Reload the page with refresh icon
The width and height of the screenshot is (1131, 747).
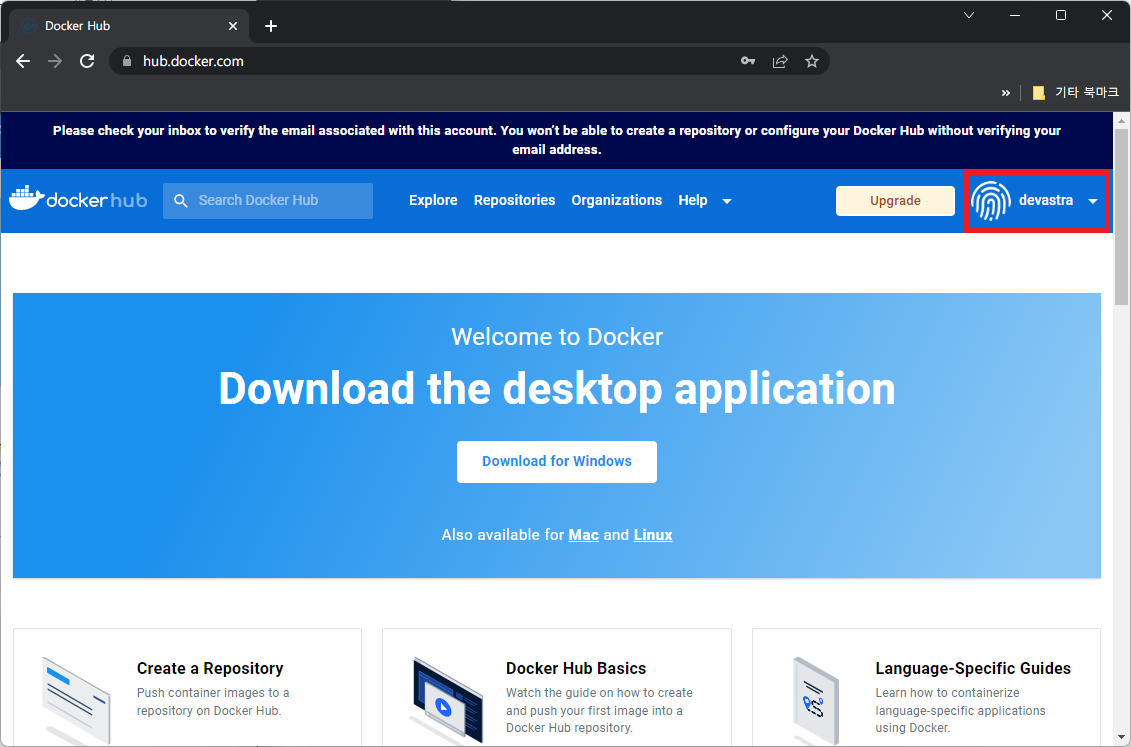pos(87,61)
